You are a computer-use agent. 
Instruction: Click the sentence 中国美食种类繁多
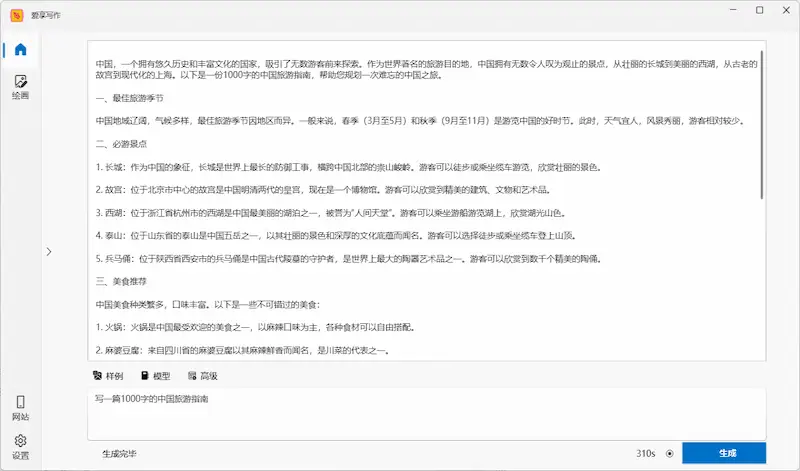pos(208,305)
